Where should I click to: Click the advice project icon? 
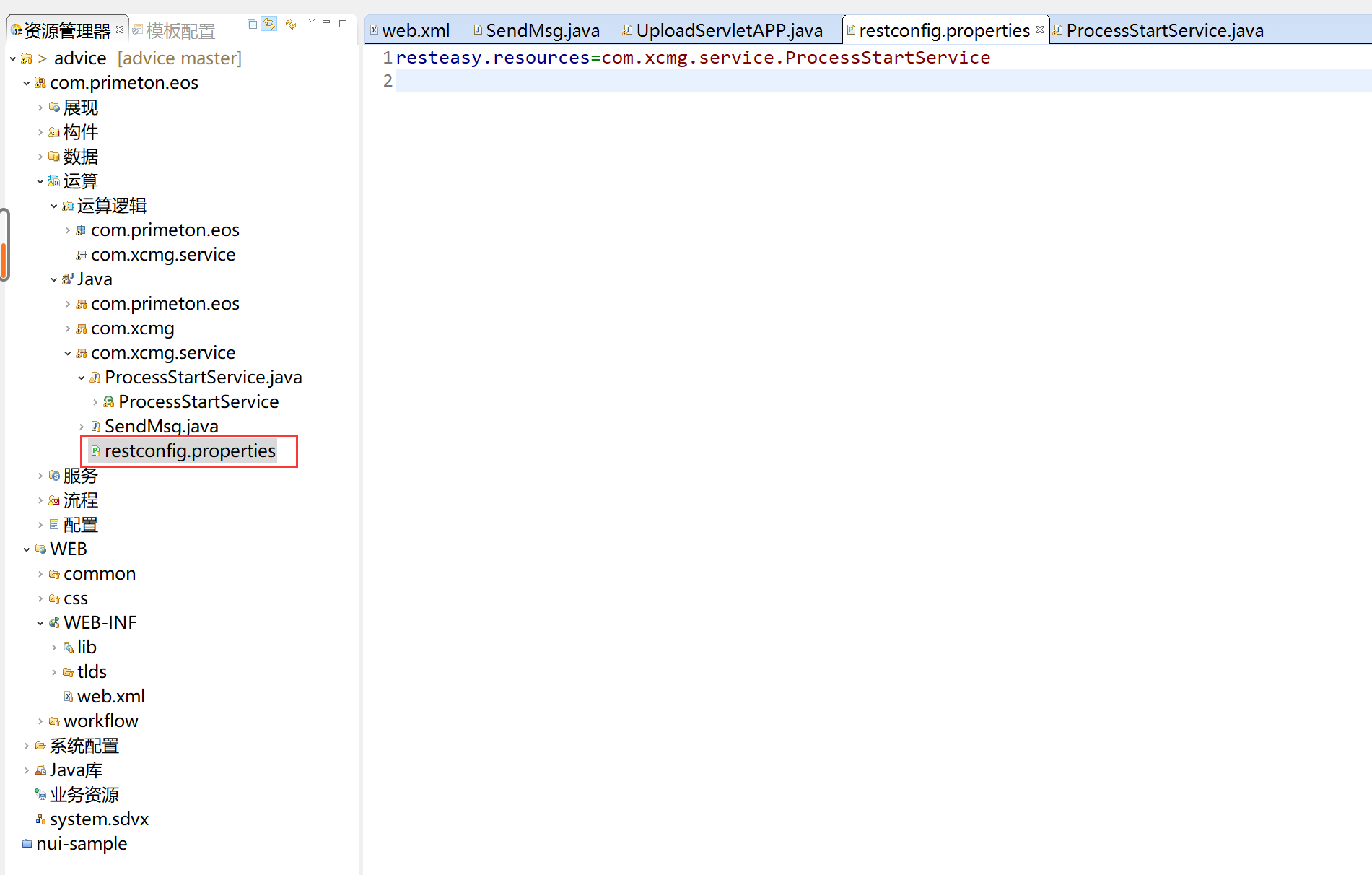27,58
